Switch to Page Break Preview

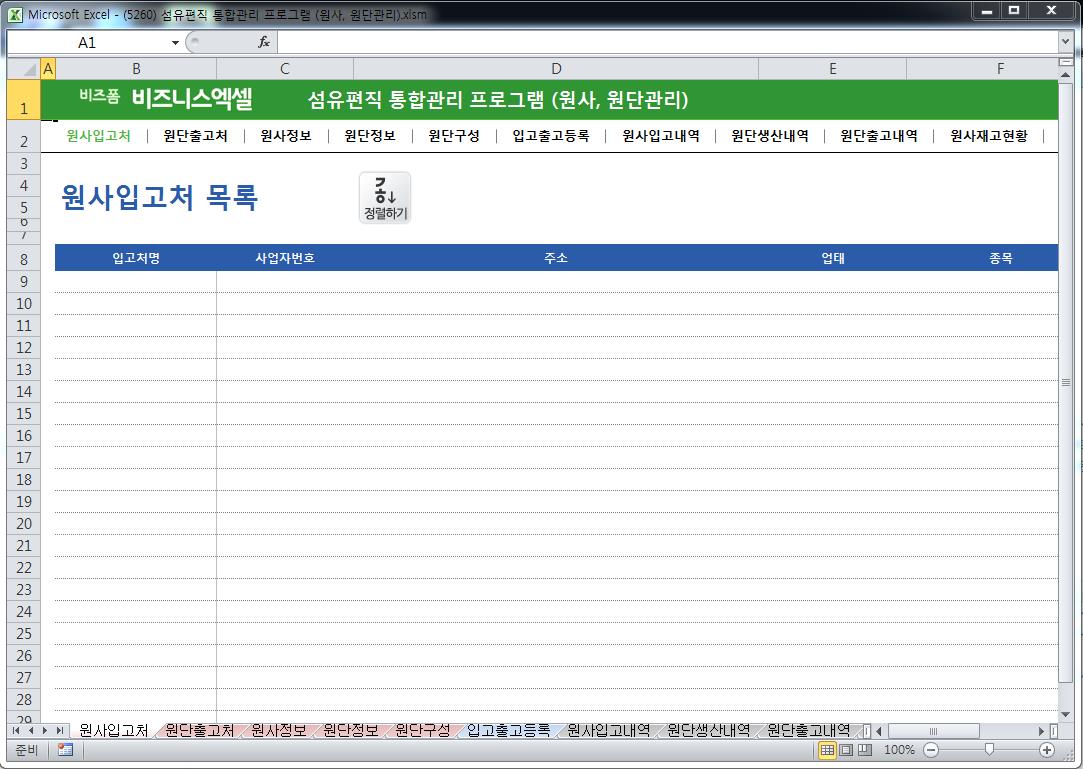click(865, 750)
